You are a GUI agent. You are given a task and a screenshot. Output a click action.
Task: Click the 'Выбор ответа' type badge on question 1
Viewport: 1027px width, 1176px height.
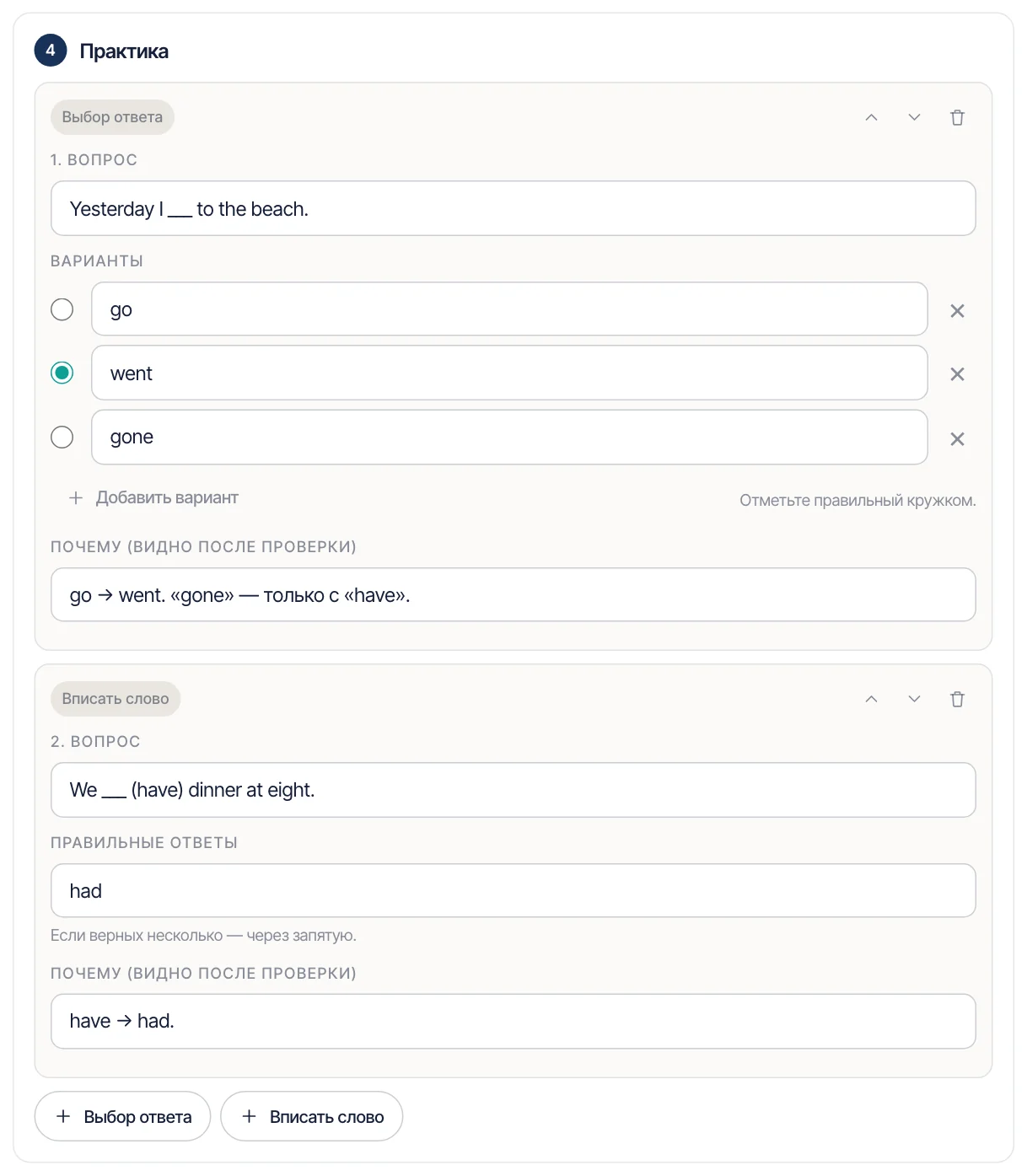pyautogui.click(x=112, y=117)
